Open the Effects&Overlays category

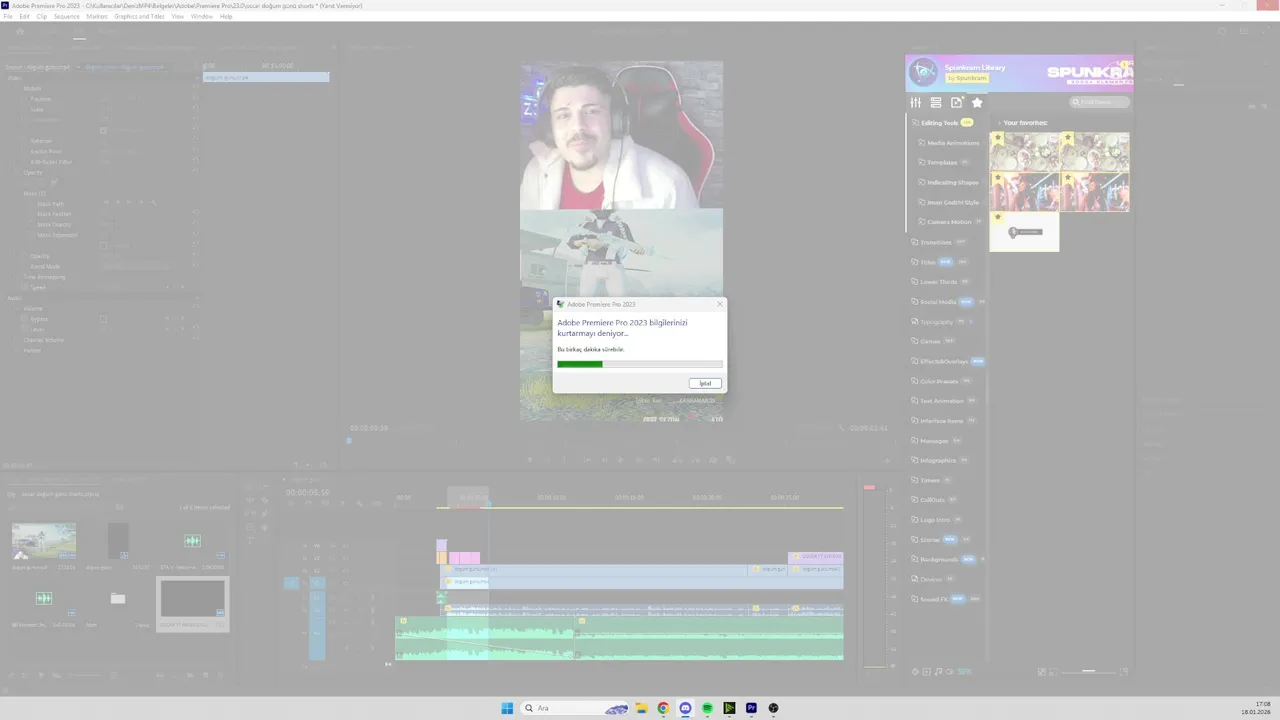944,361
